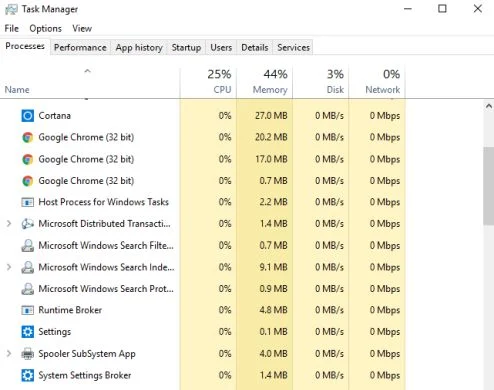Select the System Settings Broker name
This screenshot has width=494, height=390.
(x=85, y=375)
